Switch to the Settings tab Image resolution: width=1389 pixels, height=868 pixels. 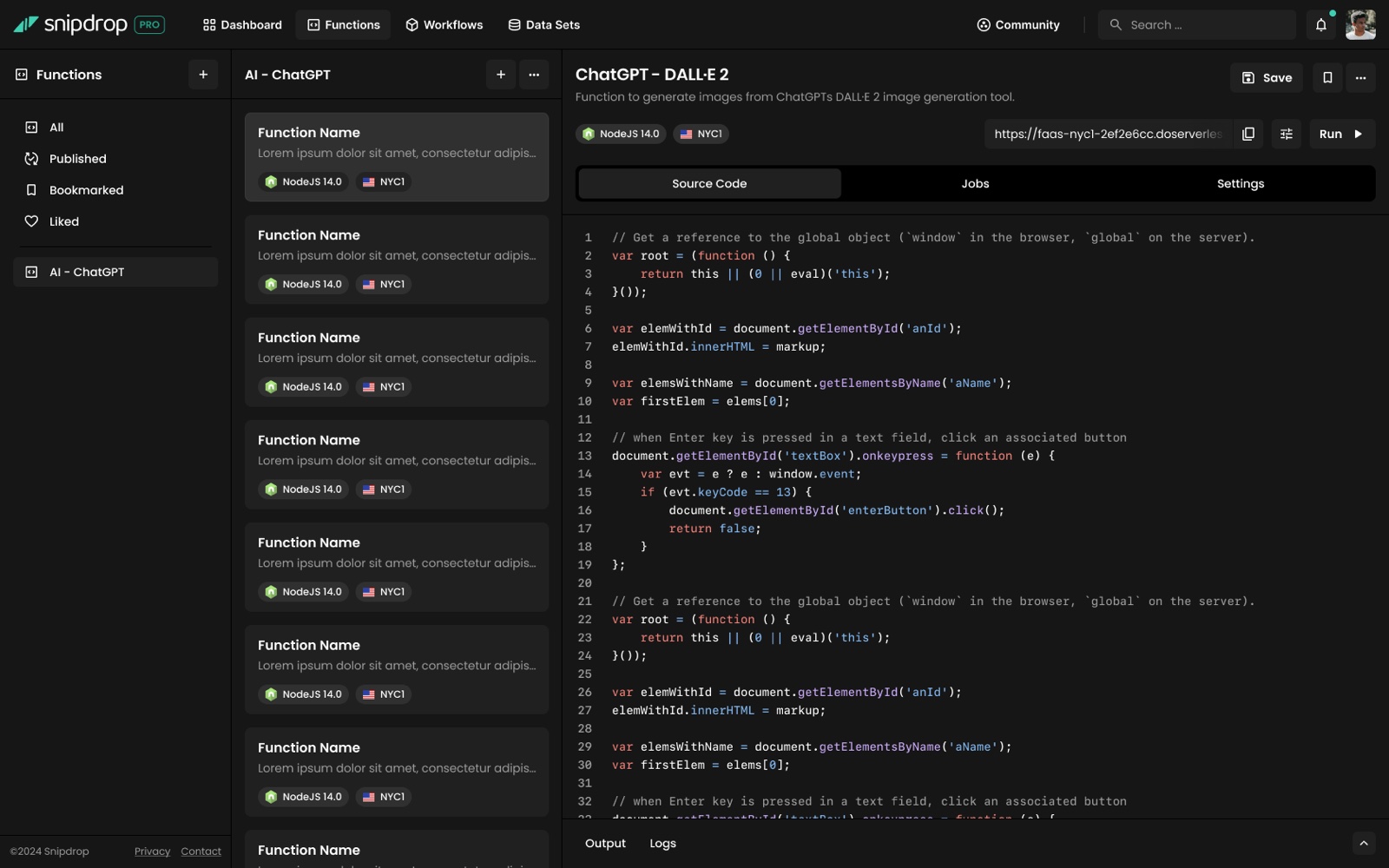point(1241,184)
